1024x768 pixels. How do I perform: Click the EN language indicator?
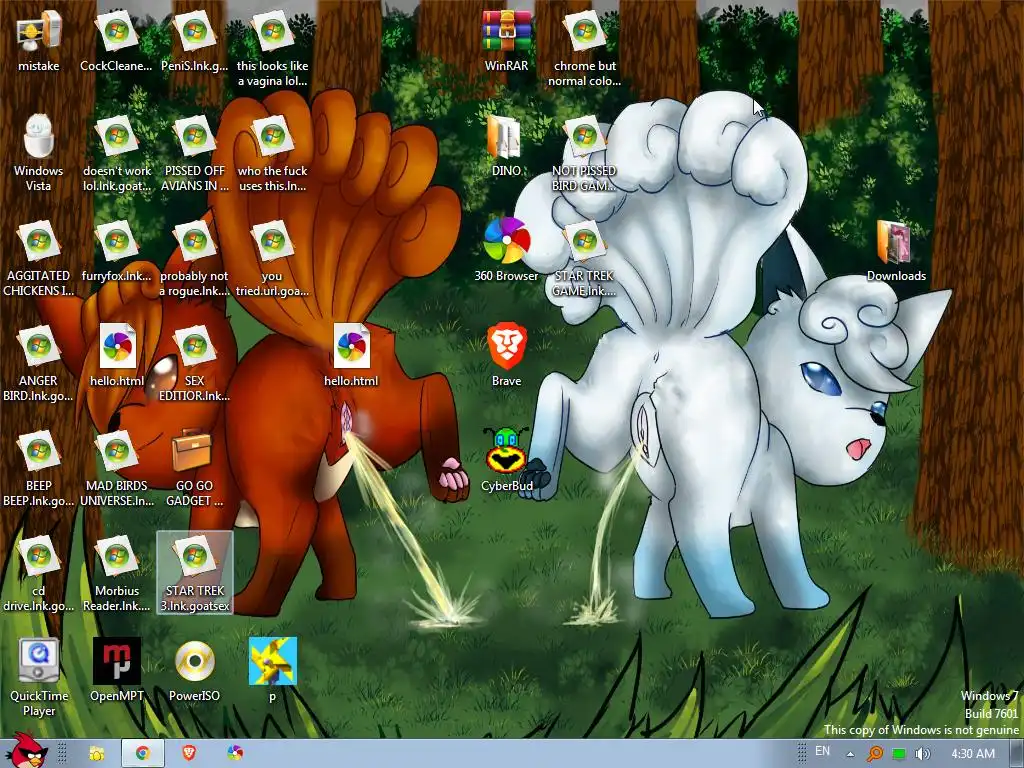pyautogui.click(x=822, y=751)
